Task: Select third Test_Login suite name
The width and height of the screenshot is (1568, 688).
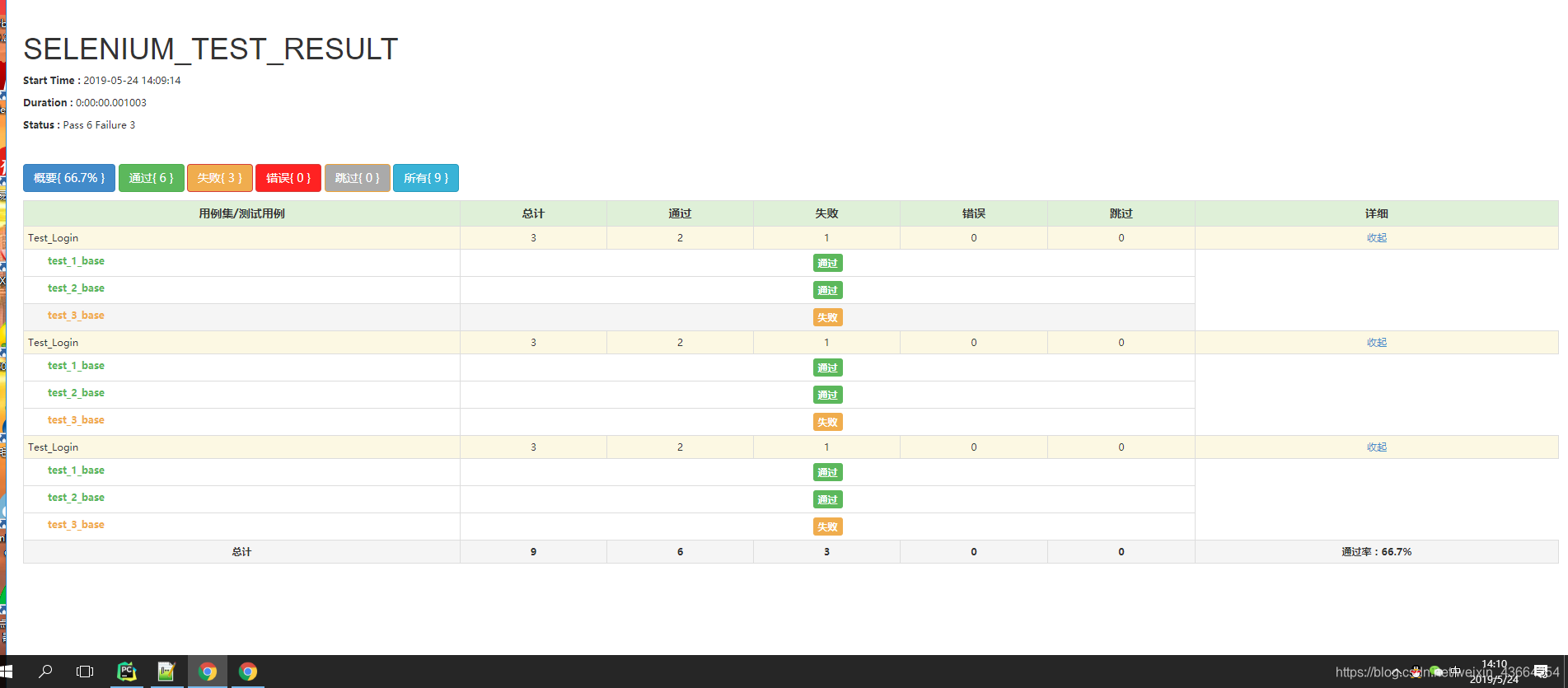Action: 53,447
